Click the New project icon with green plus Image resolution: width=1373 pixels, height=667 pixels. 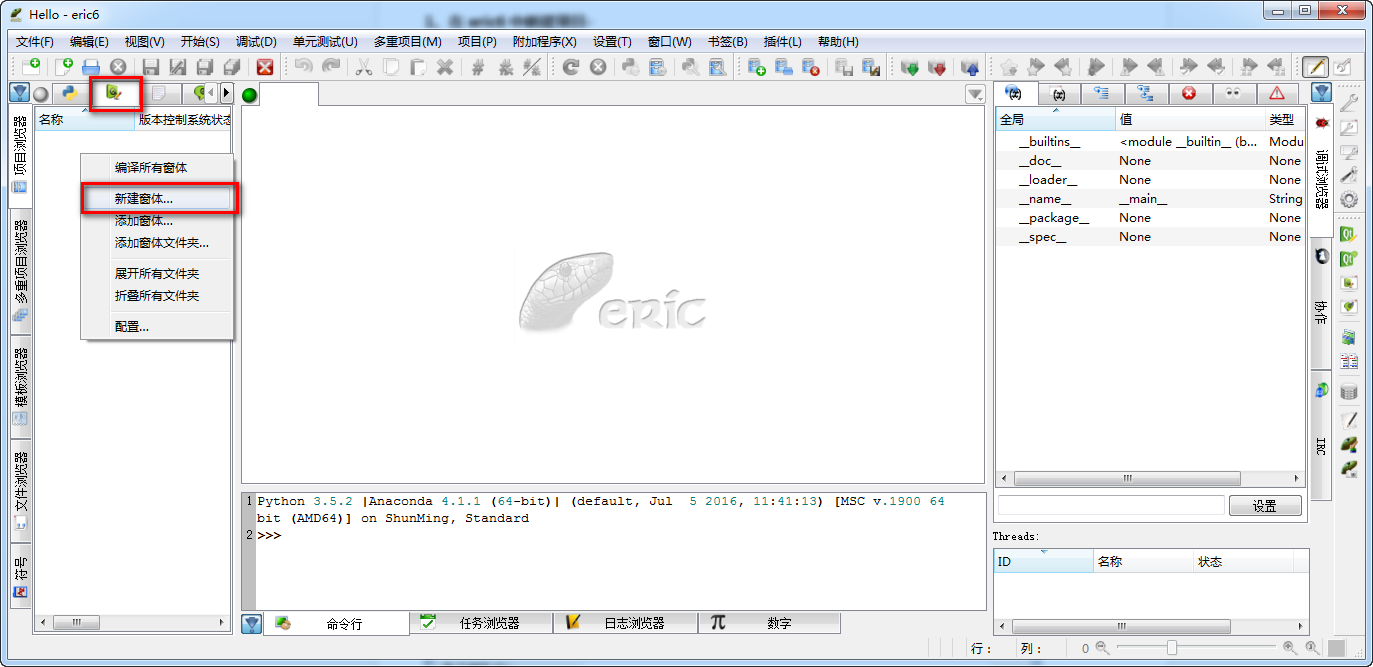[x=757, y=67]
